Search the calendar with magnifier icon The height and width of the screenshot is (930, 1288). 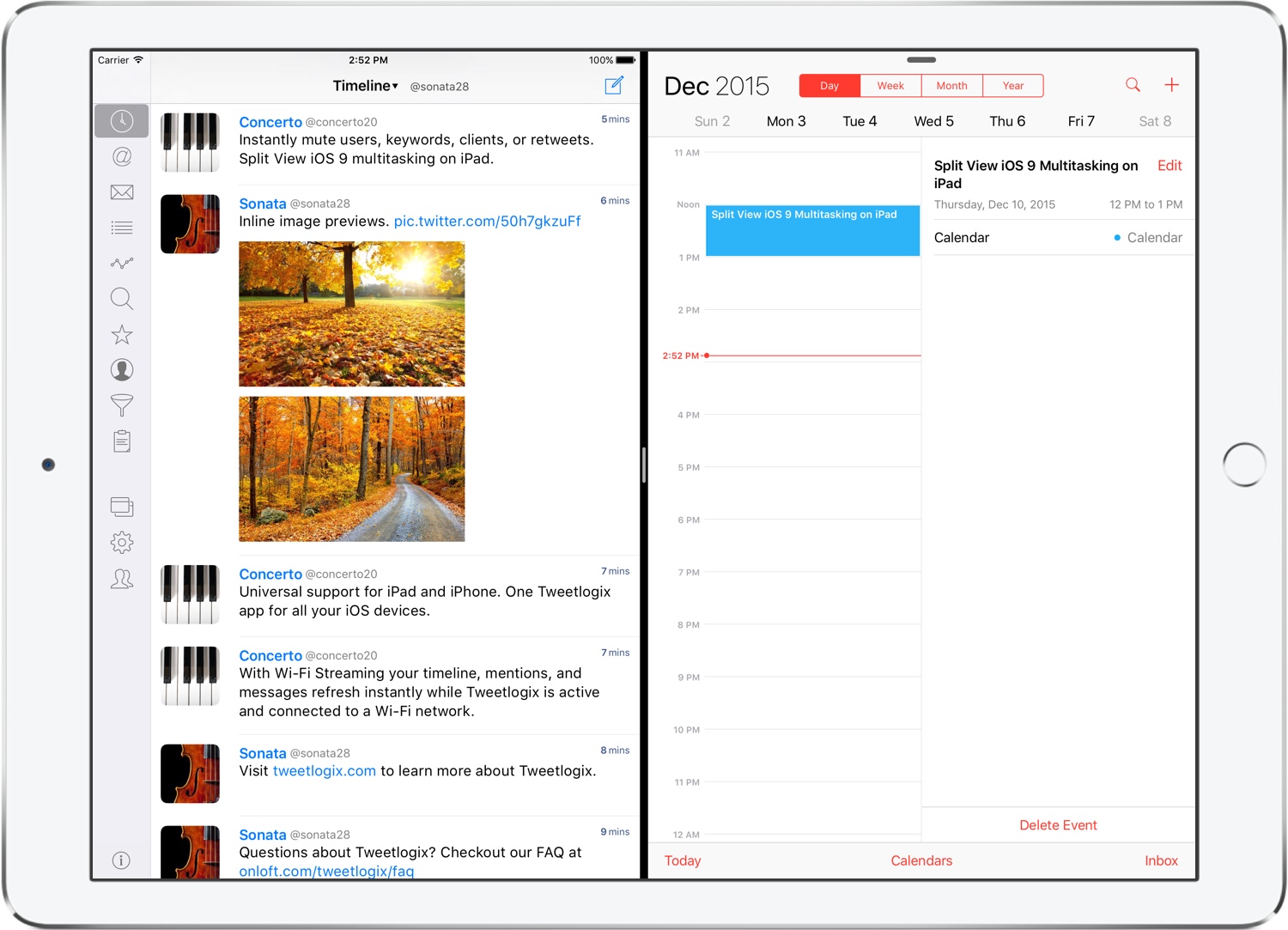(x=1133, y=85)
